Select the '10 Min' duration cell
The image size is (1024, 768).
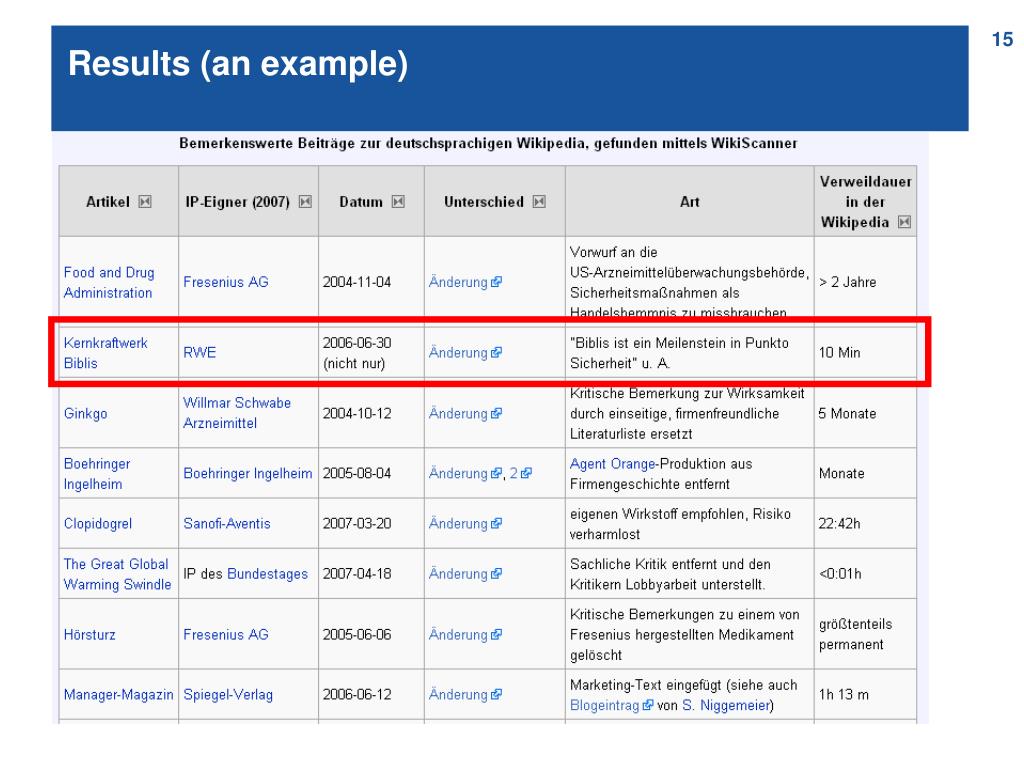click(865, 353)
